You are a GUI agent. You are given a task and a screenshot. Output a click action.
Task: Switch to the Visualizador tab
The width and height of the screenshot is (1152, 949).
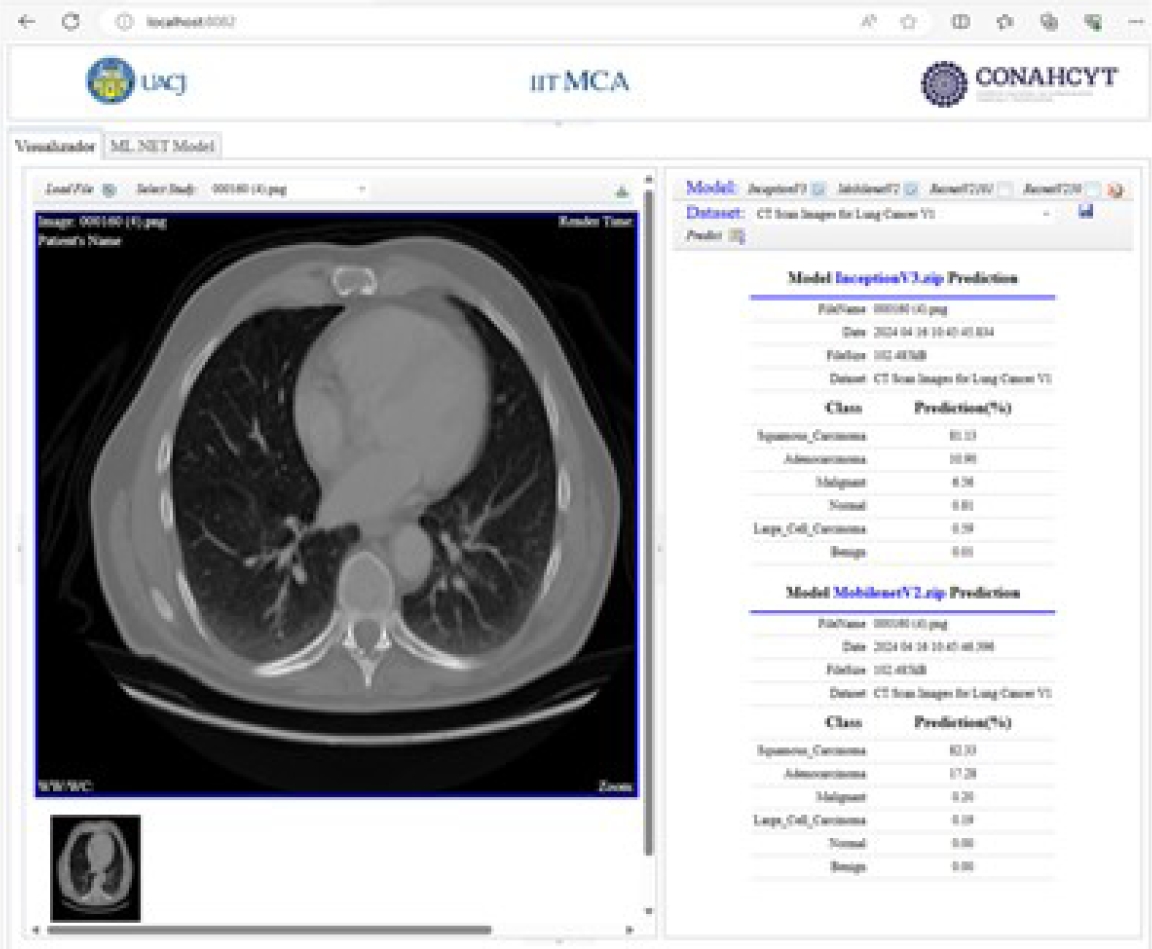(x=55, y=146)
